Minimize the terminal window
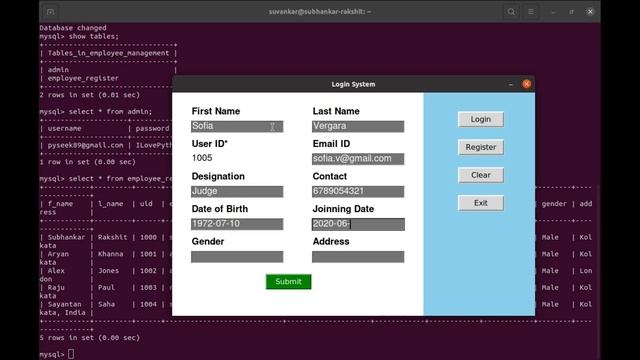 [553, 12]
